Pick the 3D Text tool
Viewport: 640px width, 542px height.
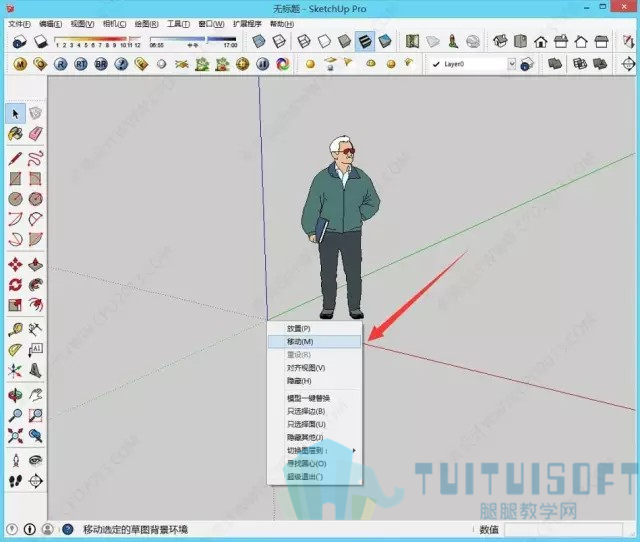pyautogui.click(x=36, y=370)
